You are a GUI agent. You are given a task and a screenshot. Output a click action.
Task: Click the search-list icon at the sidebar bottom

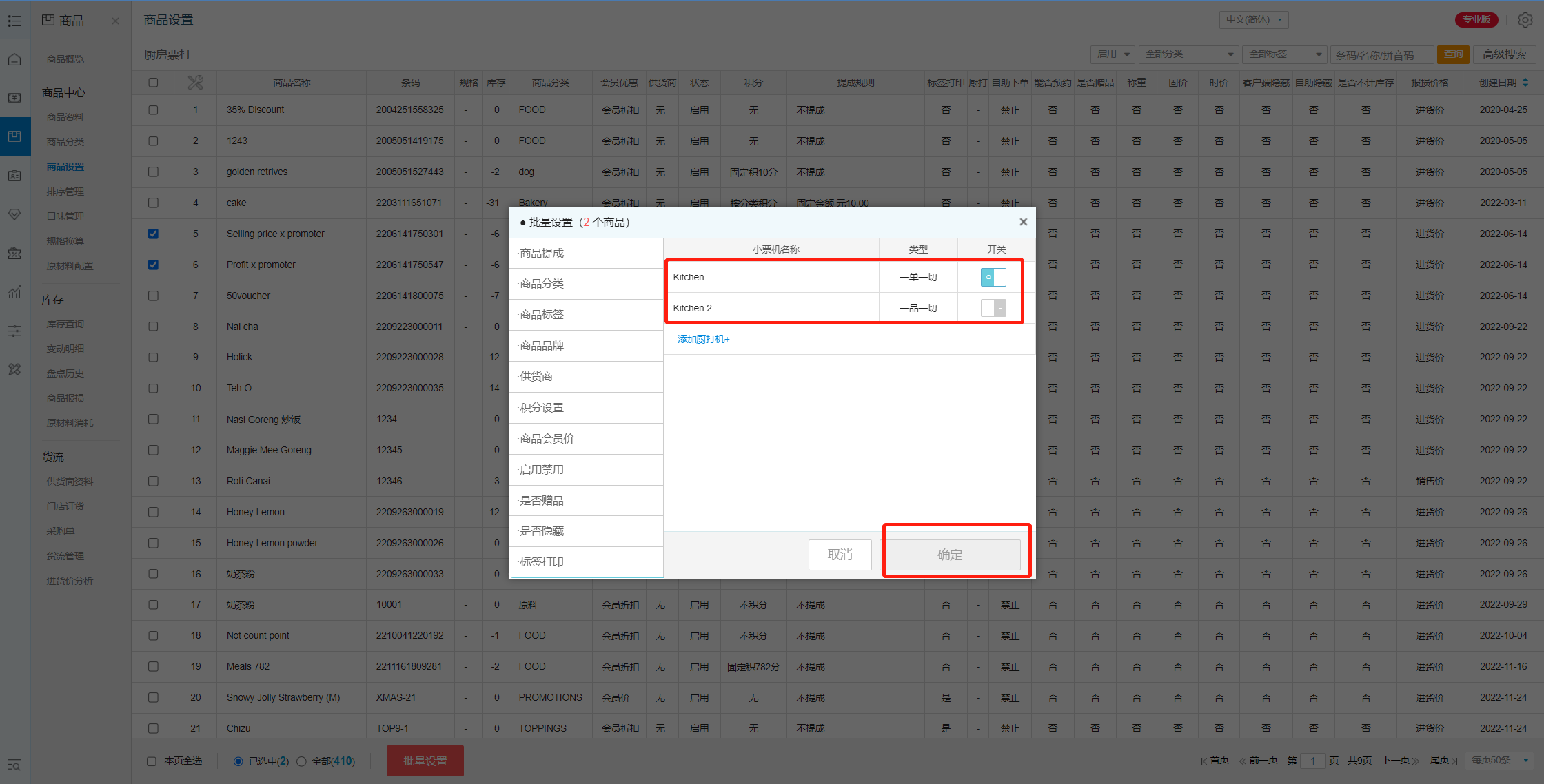point(14,765)
